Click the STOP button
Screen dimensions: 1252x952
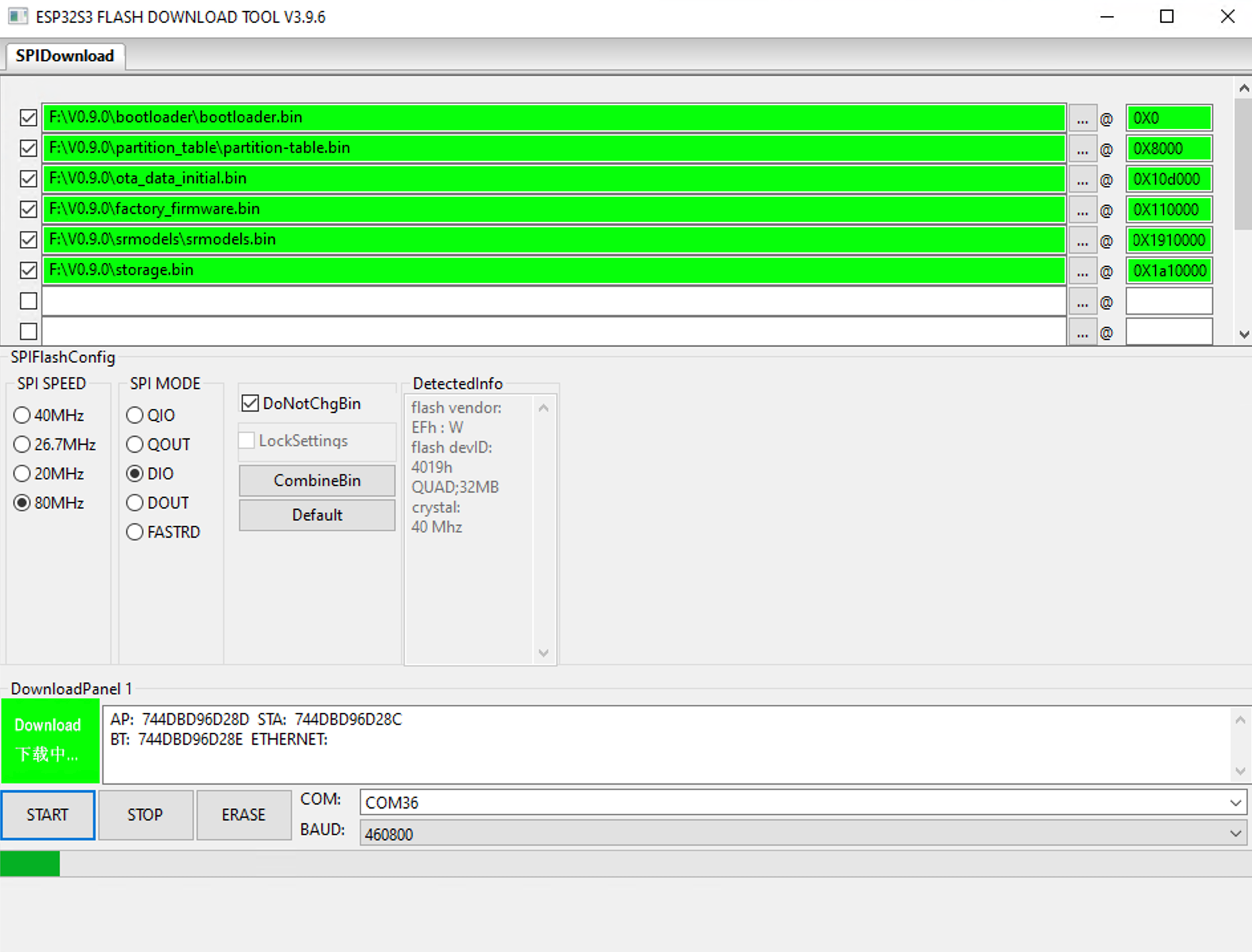coord(145,815)
